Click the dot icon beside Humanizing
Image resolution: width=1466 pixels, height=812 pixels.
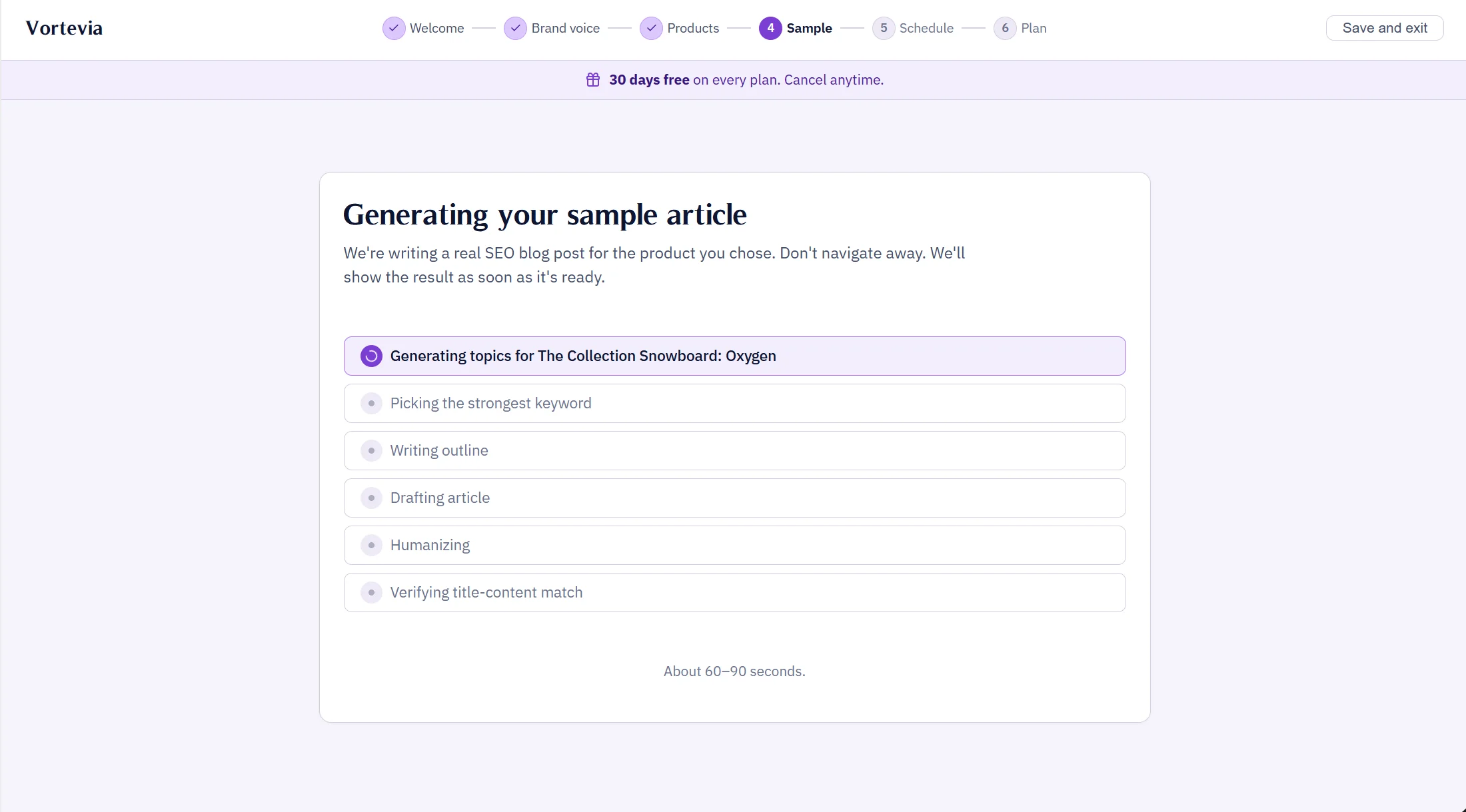pos(371,545)
